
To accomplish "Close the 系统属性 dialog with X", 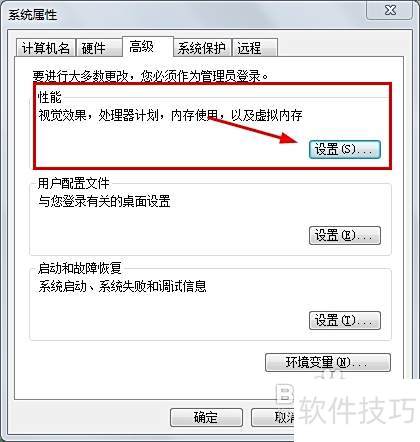I will 390,10.
